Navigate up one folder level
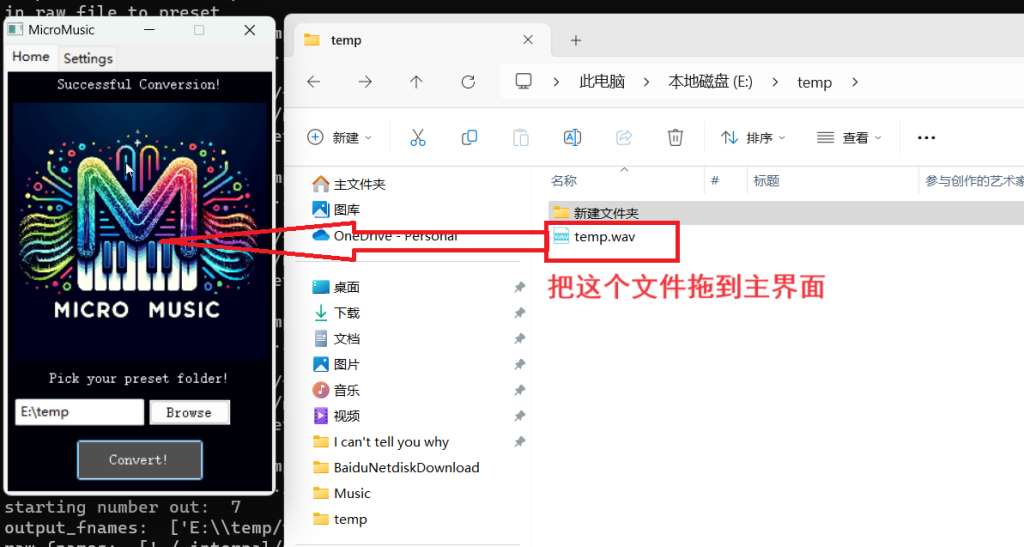 (x=416, y=82)
